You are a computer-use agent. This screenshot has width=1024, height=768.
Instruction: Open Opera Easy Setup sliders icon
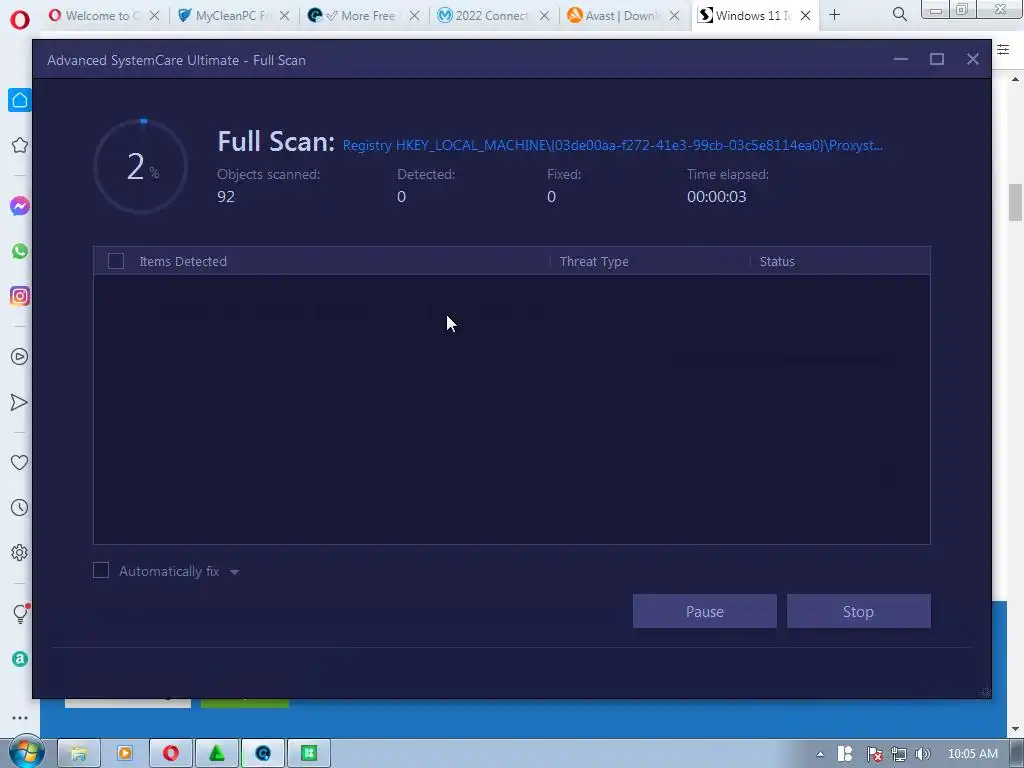click(1003, 50)
